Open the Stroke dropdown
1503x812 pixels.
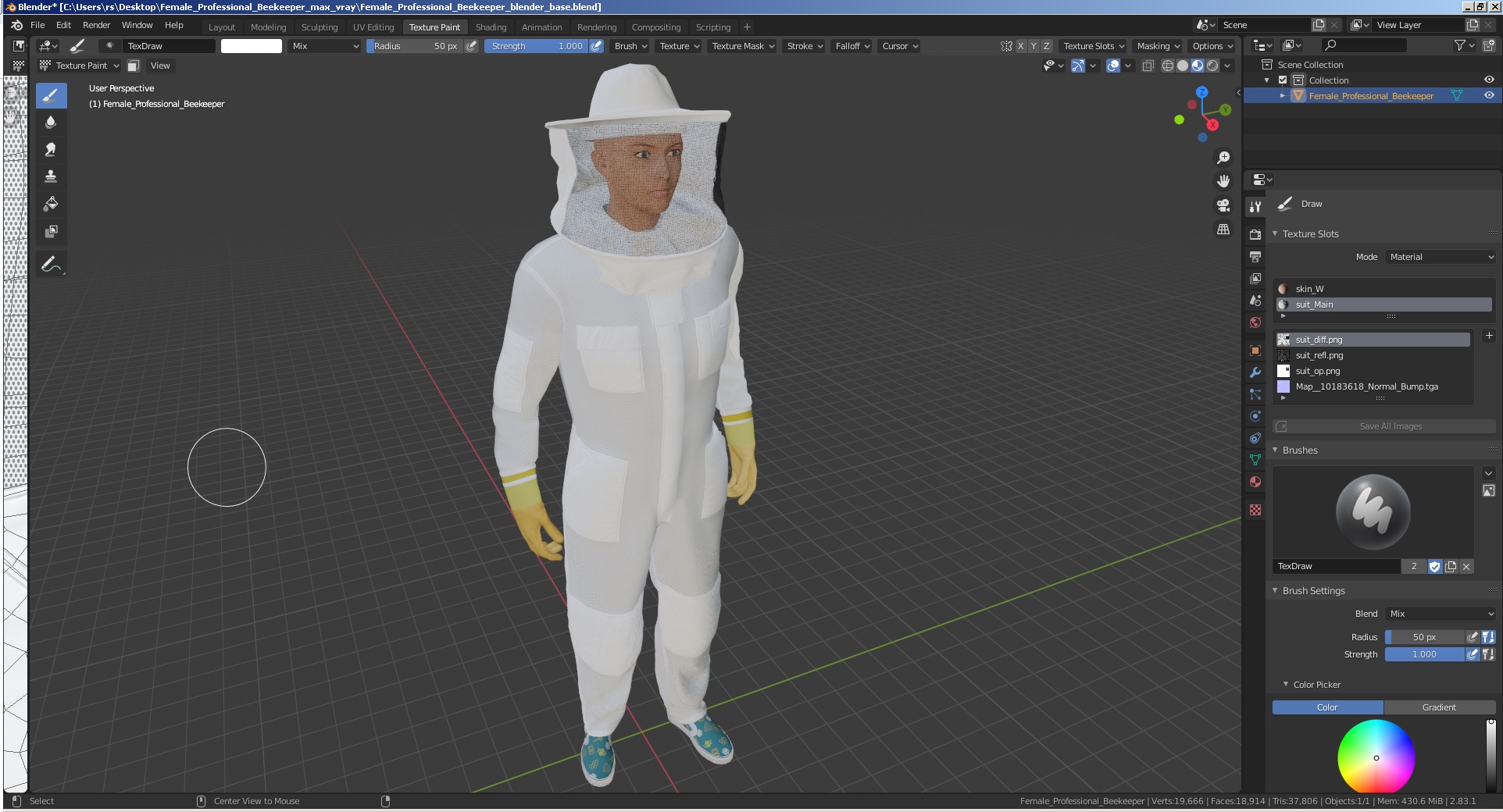(805, 46)
